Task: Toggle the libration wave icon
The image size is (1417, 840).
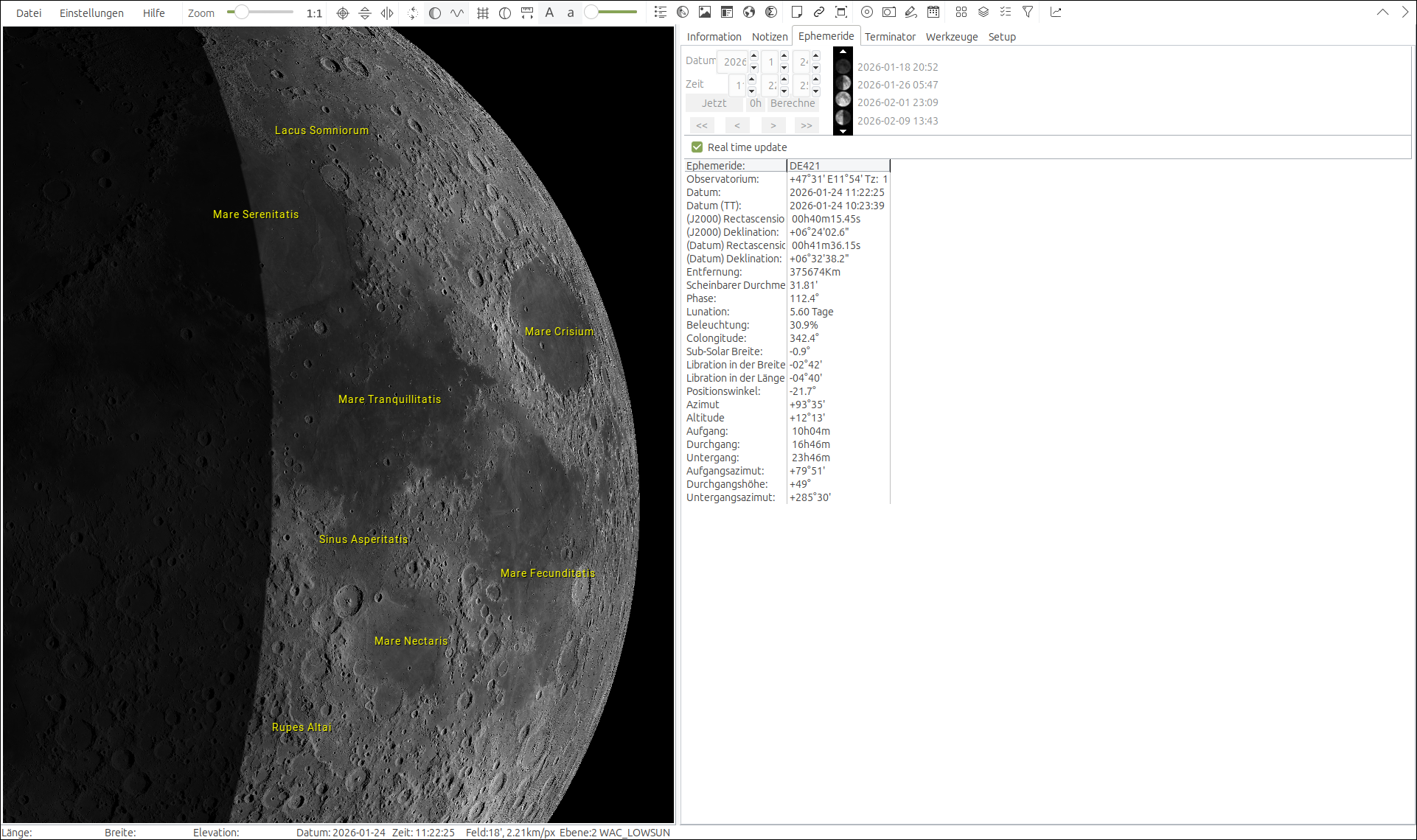Action: pos(457,13)
